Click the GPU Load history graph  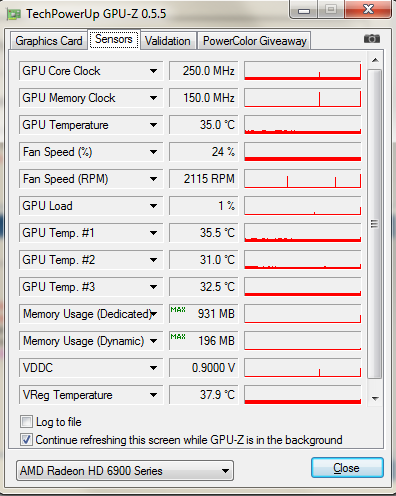tap(303, 206)
